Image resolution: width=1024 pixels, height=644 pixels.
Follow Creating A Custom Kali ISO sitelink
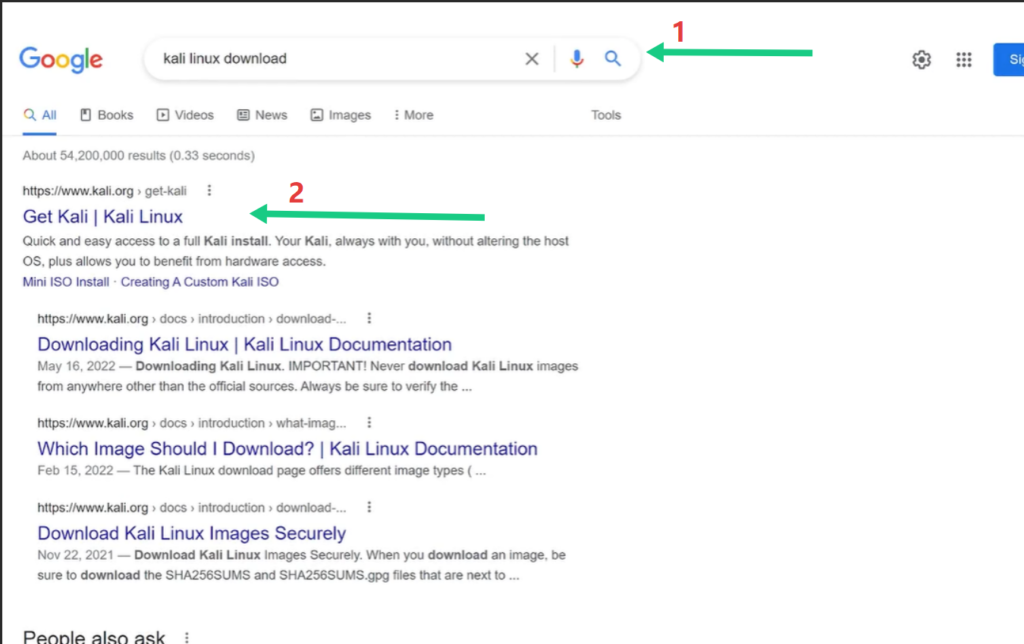coord(200,282)
